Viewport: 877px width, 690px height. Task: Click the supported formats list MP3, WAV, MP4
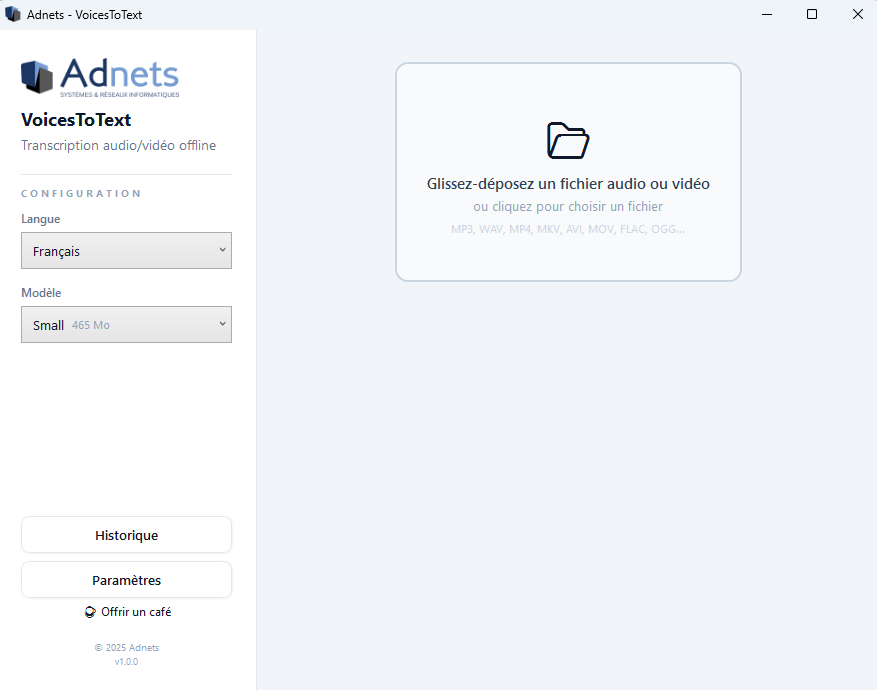[x=568, y=229]
